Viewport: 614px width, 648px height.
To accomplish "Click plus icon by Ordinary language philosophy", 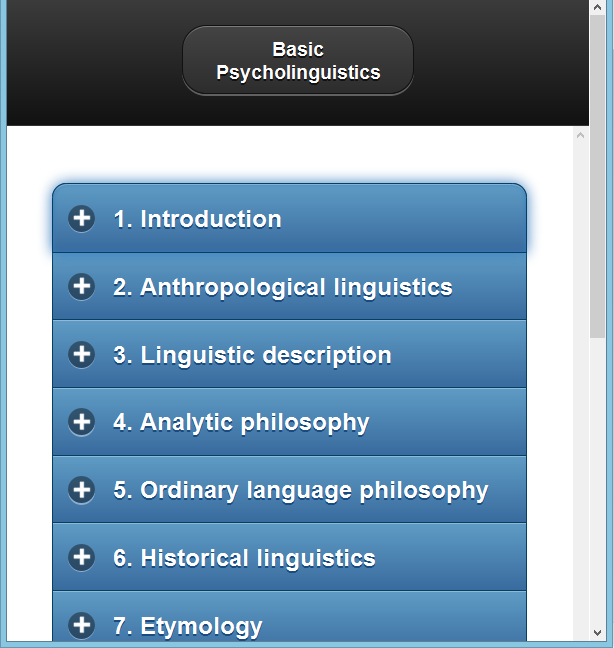I will 82,490.
